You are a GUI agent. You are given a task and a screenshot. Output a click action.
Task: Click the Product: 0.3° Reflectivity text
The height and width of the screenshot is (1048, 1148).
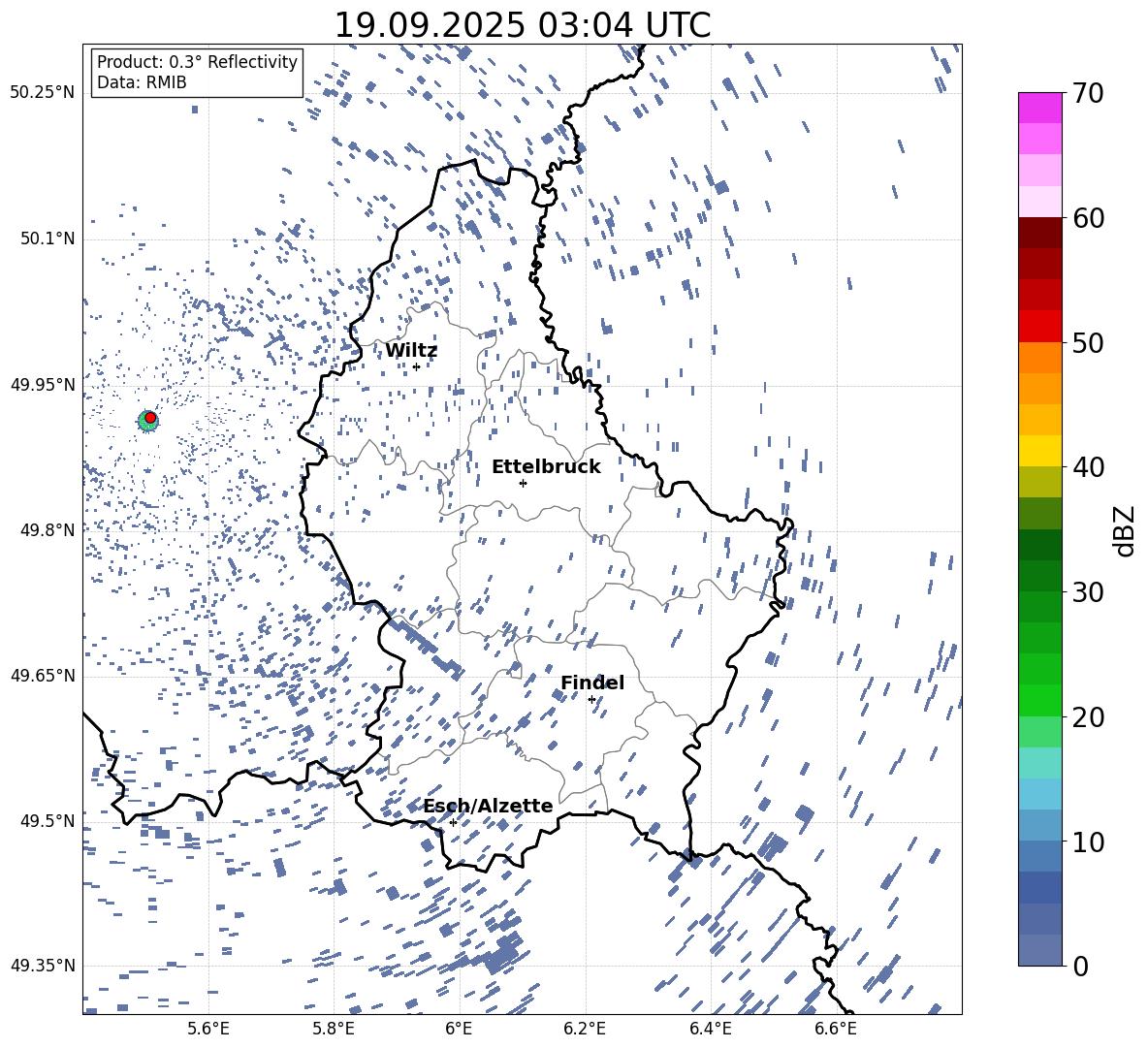click(197, 62)
